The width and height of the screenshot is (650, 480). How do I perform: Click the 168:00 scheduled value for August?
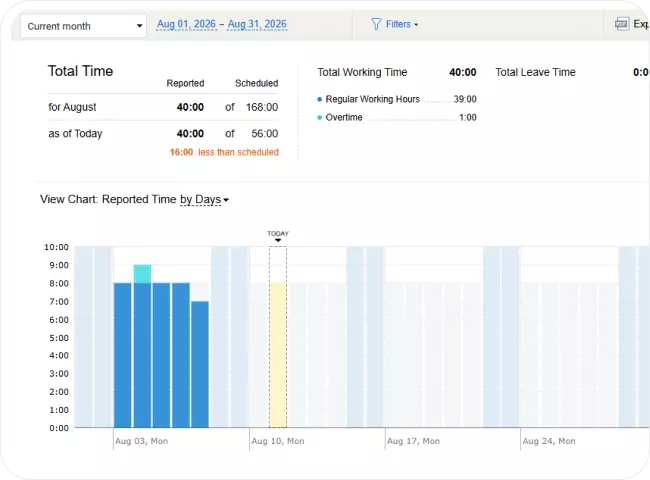click(262, 107)
